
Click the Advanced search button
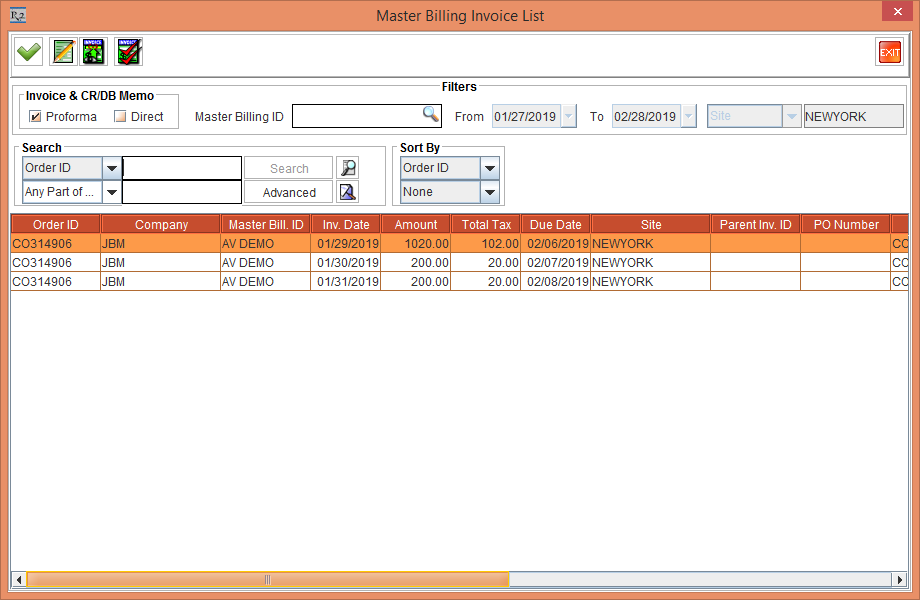point(288,191)
